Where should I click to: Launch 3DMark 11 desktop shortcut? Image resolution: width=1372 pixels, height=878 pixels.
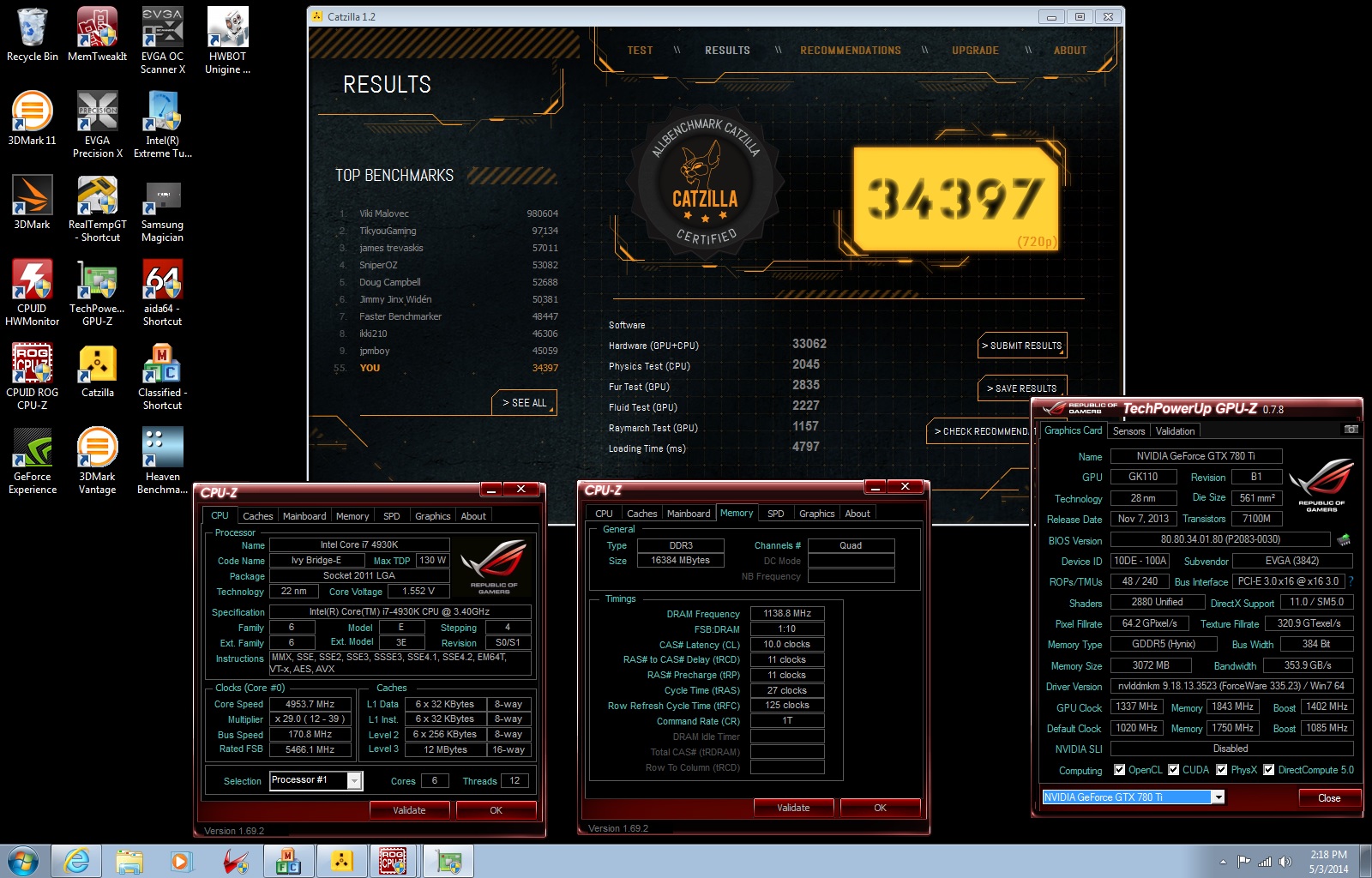pos(33,118)
